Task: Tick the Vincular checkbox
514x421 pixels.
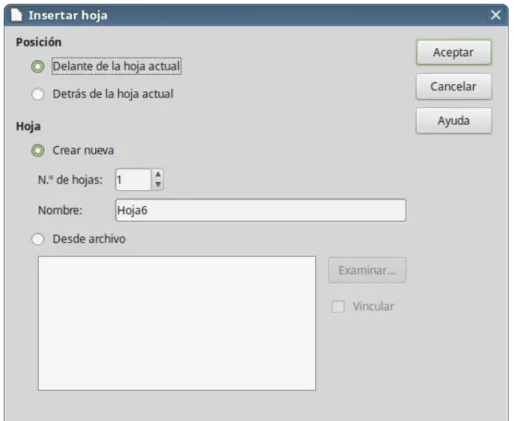Action: [x=338, y=307]
